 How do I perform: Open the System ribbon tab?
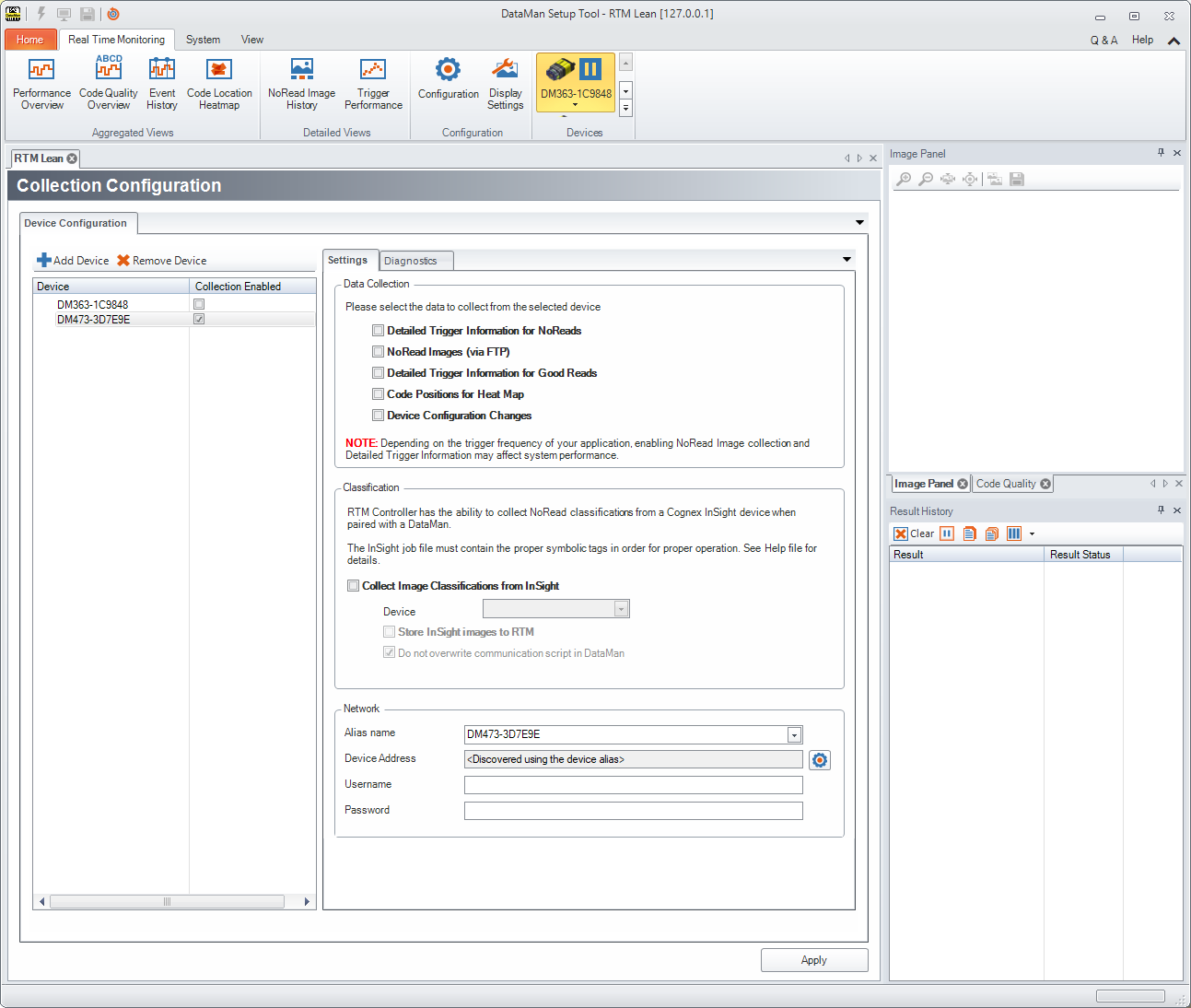click(x=203, y=40)
